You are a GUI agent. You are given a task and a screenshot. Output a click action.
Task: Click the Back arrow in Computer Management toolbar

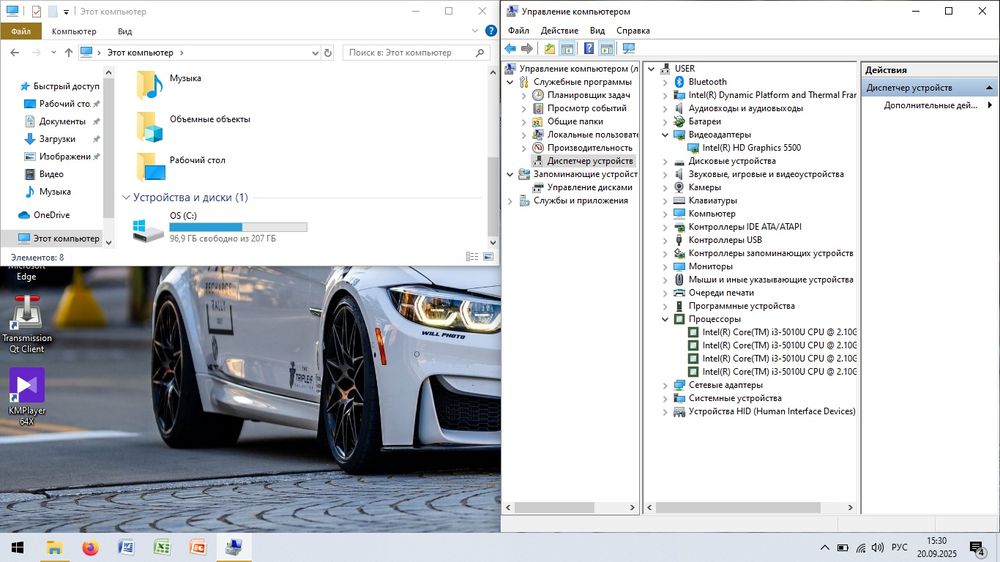point(510,48)
